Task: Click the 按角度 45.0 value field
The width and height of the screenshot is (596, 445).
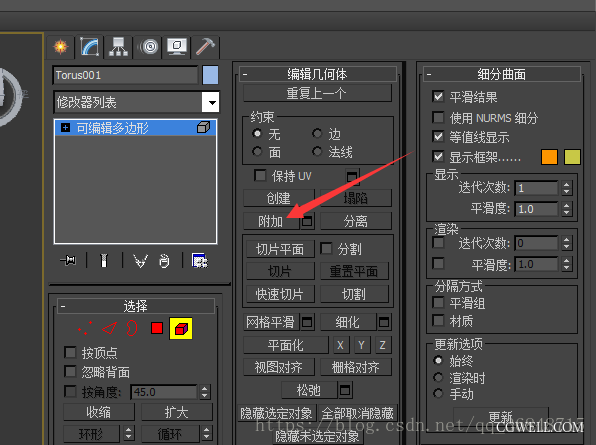Action: (x=164, y=392)
